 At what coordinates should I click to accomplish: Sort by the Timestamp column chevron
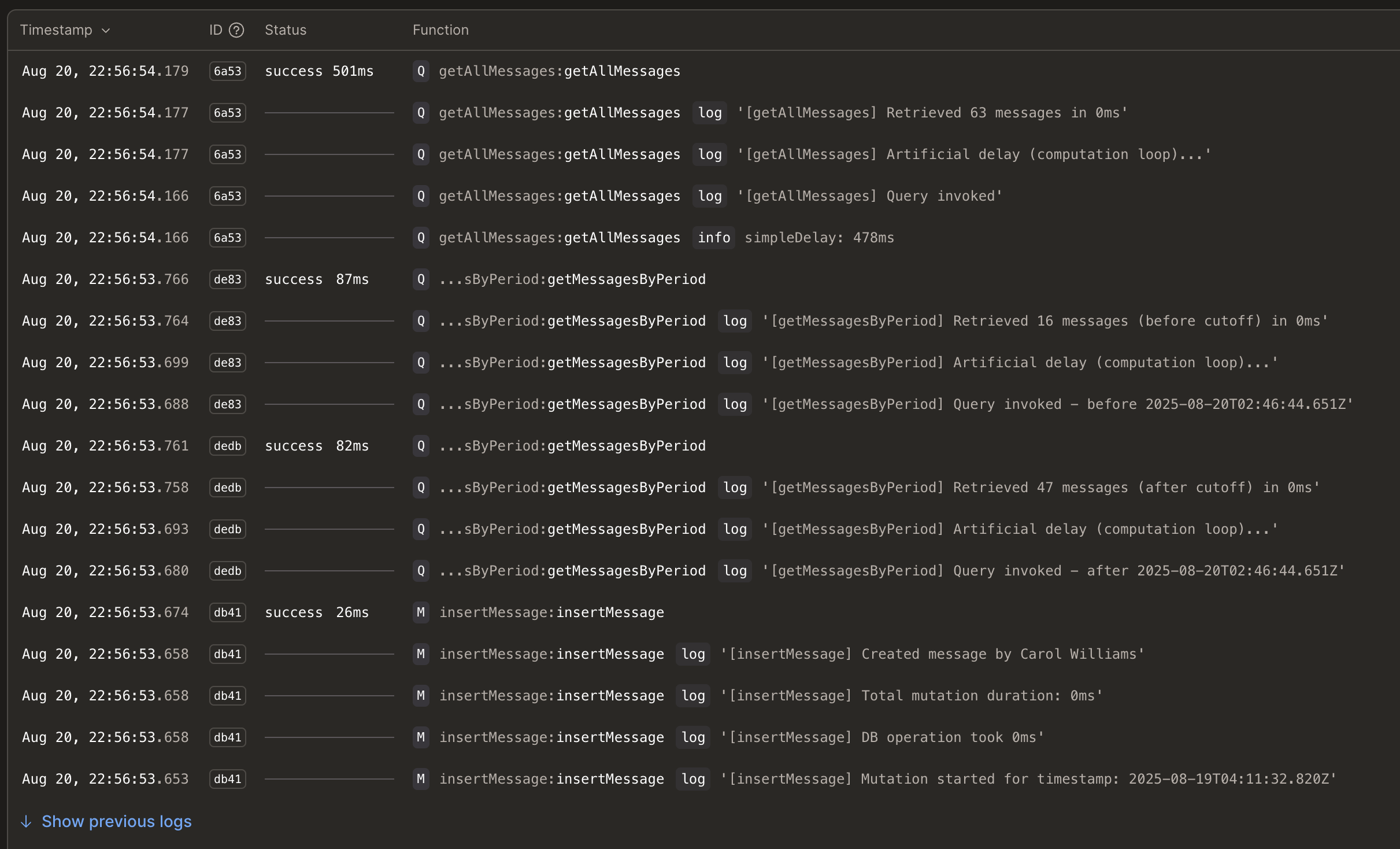(106, 31)
